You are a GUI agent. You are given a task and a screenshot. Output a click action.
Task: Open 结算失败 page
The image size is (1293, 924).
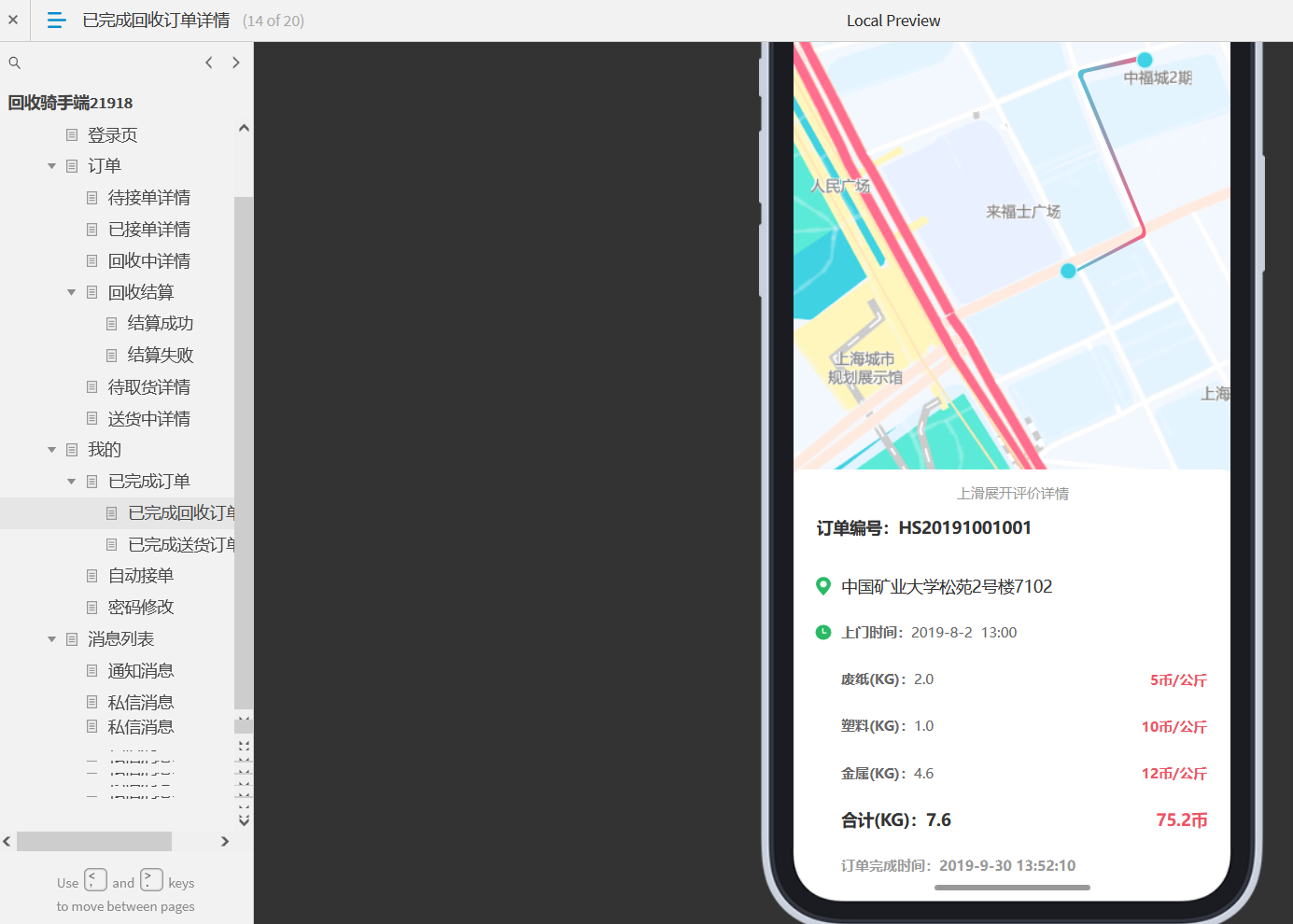pyautogui.click(x=161, y=356)
